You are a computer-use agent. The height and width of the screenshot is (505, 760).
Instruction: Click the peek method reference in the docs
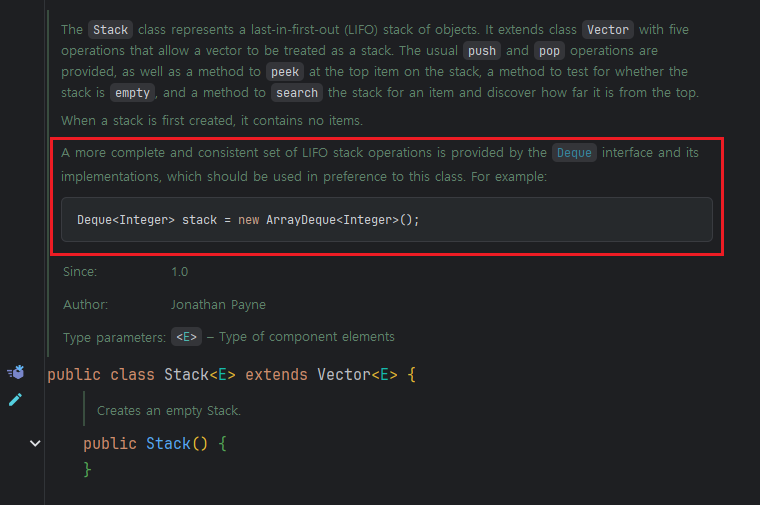(284, 71)
